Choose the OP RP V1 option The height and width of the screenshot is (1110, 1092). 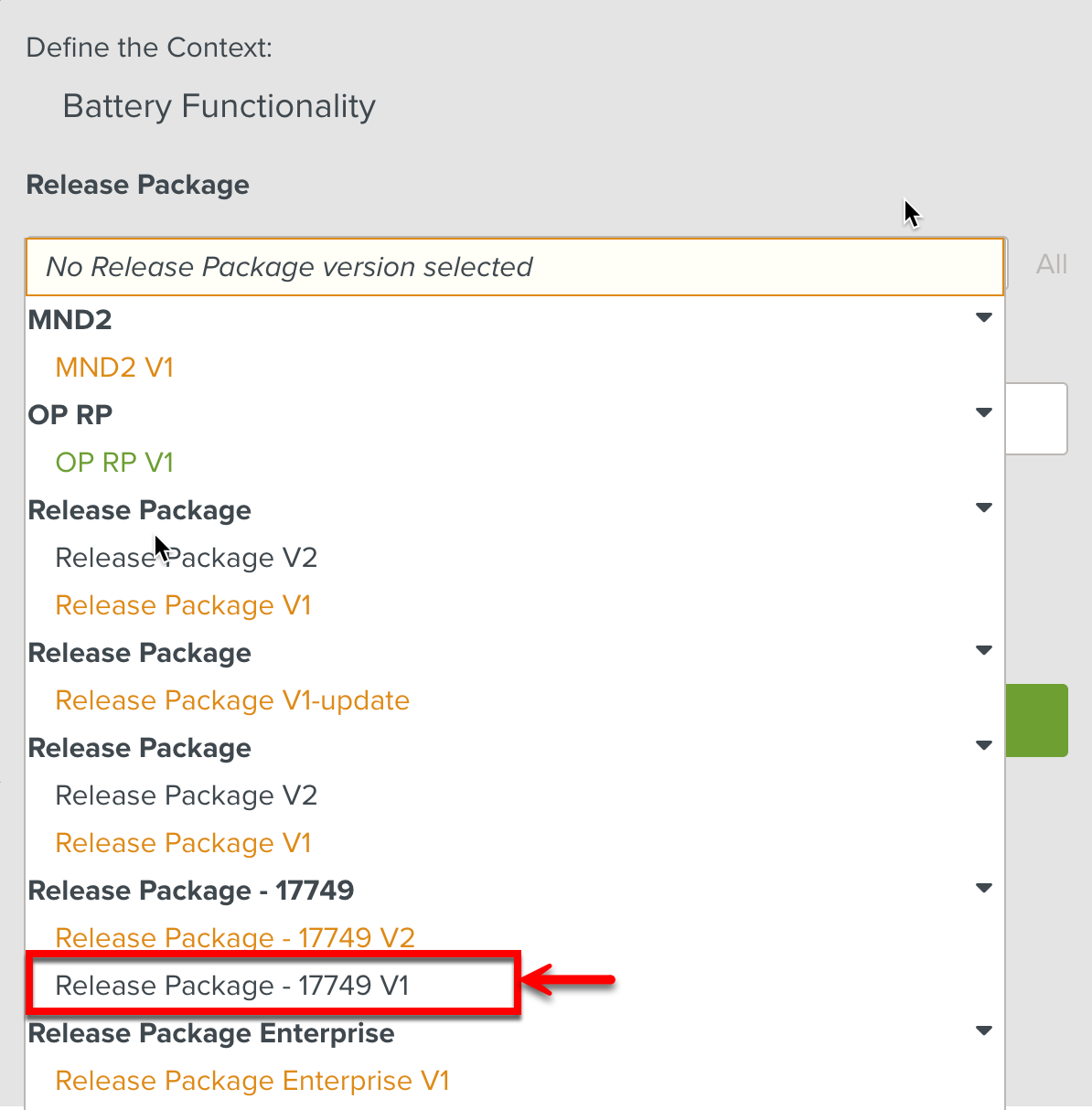coord(114,463)
